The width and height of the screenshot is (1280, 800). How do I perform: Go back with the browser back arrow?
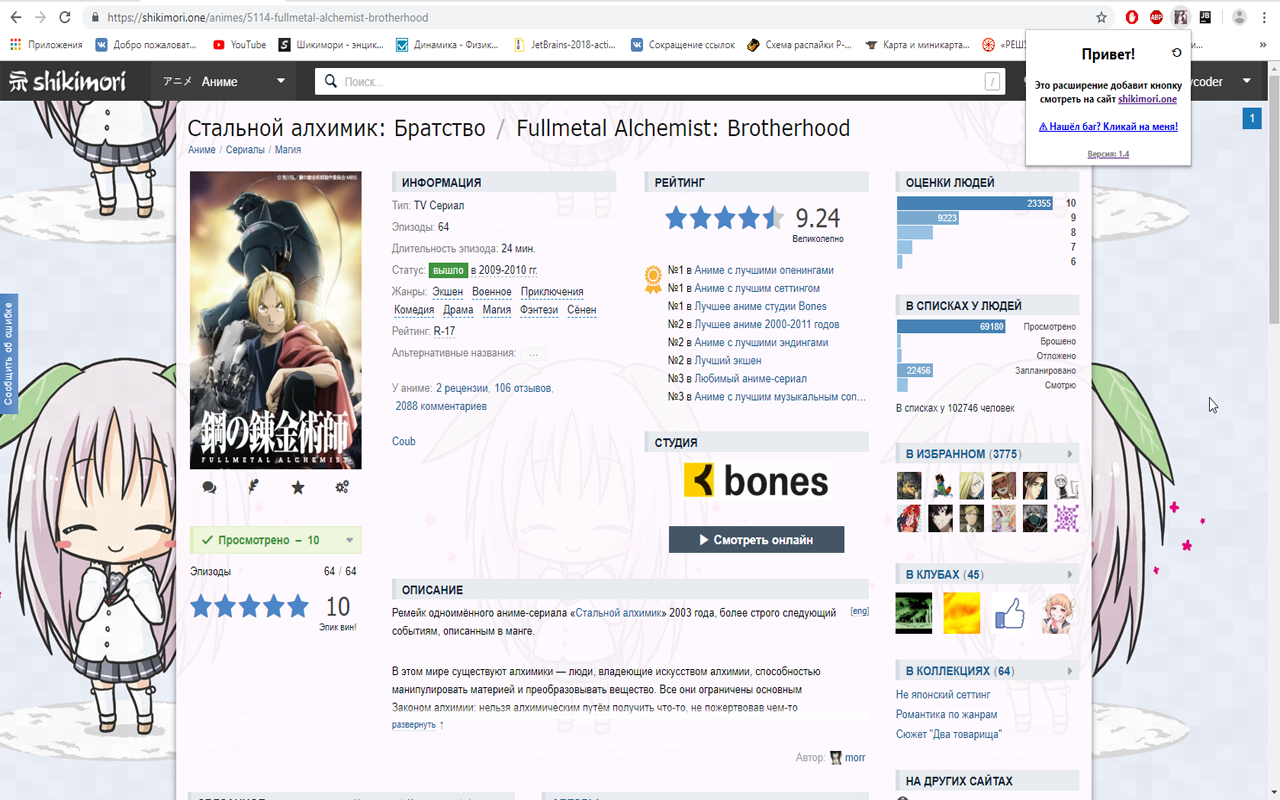[x=15, y=17]
